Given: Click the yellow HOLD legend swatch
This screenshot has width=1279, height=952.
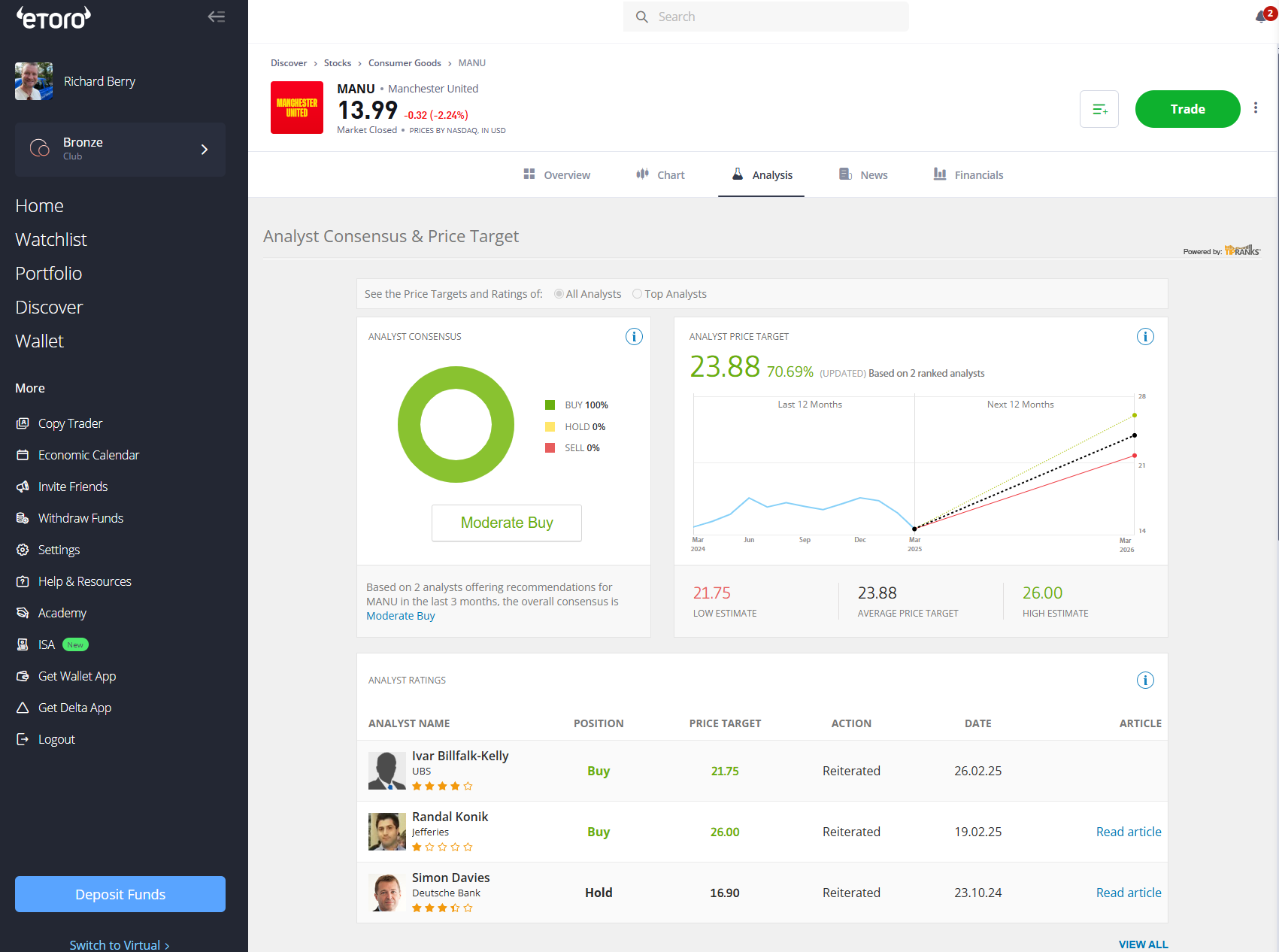Looking at the screenshot, I should (x=550, y=427).
